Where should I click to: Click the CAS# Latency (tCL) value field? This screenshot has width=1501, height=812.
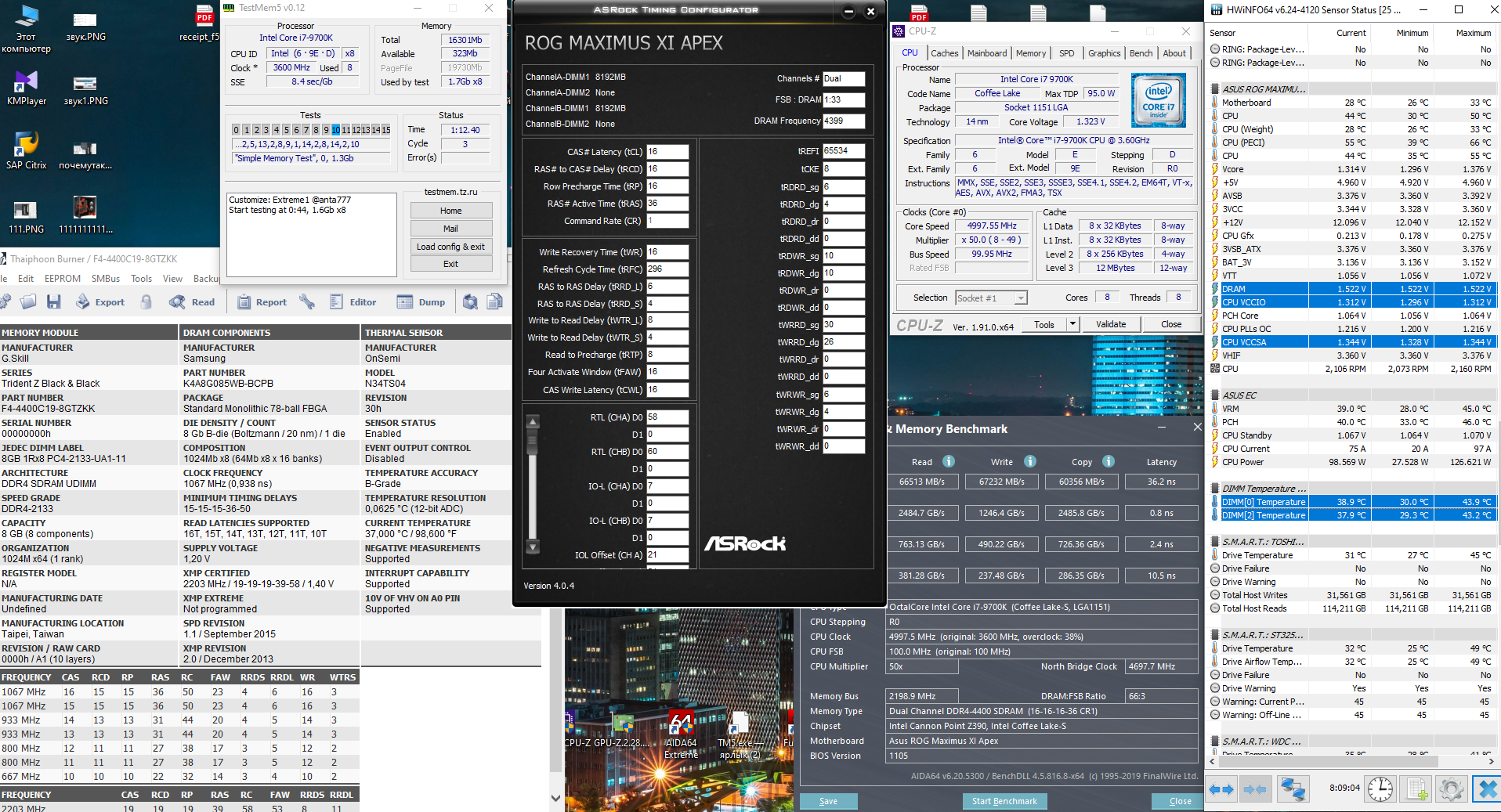[667, 152]
